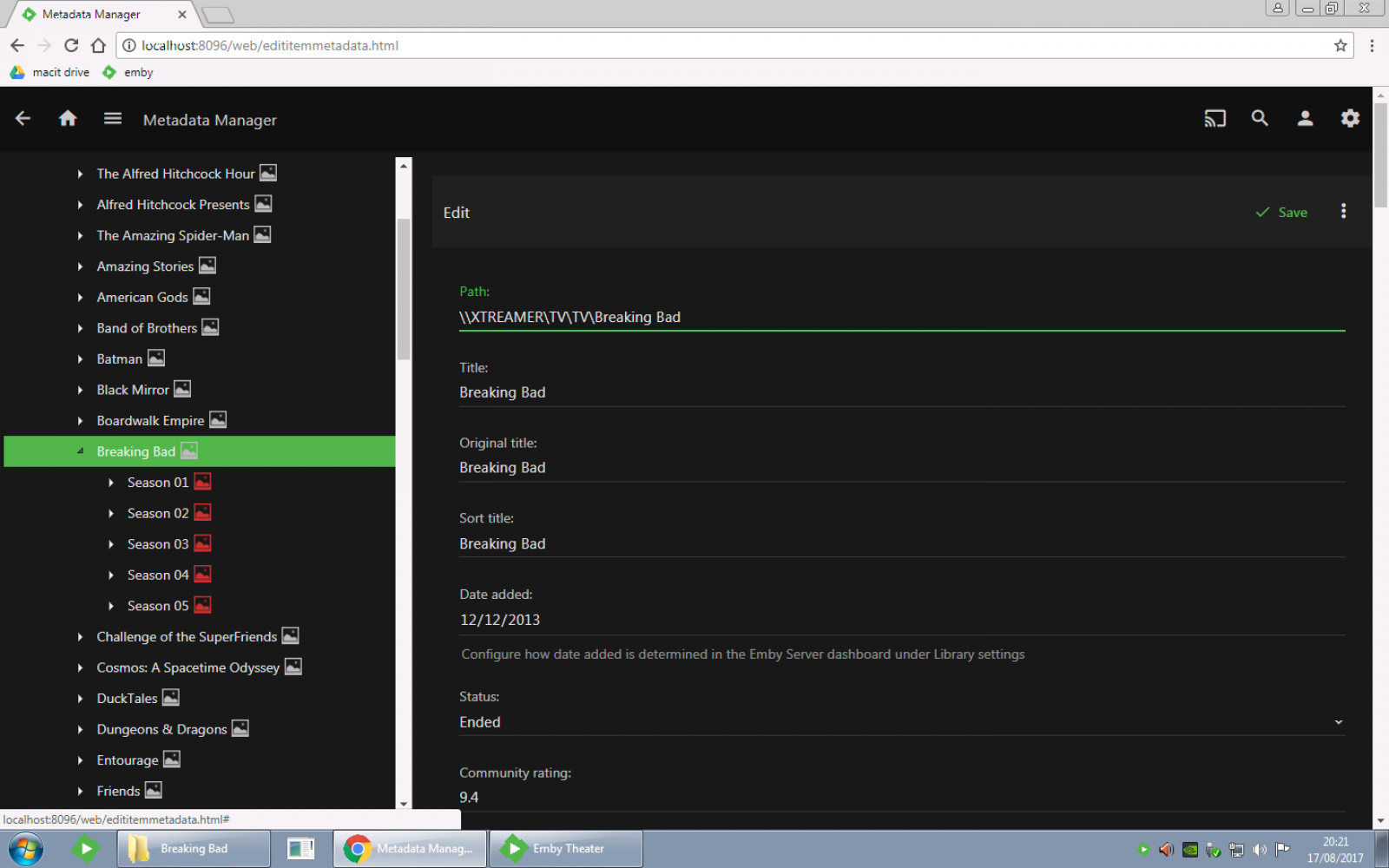
Task: Collapse the Breaking Bad tree node
Action: (x=80, y=451)
